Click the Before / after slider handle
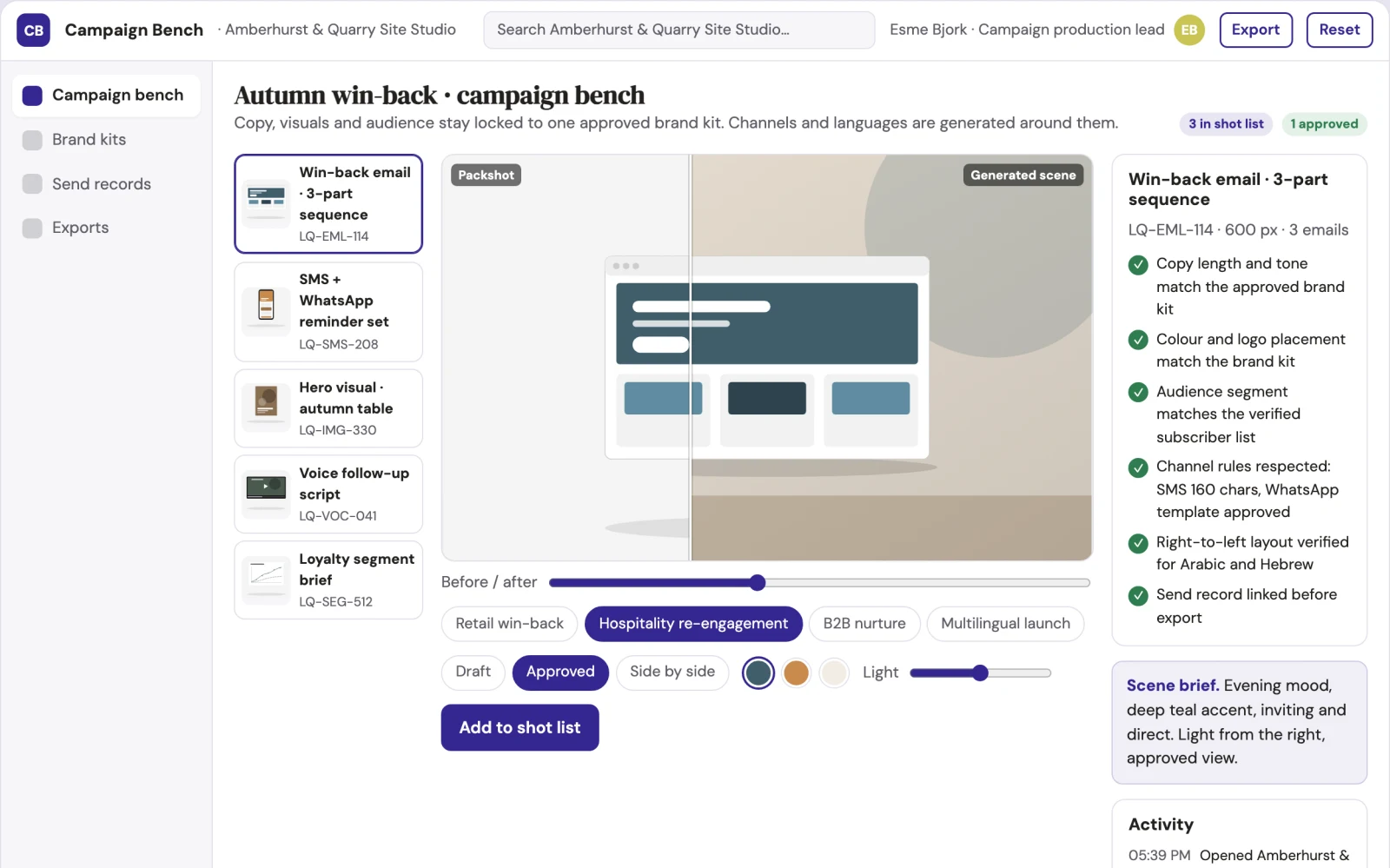The width and height of the screenshot is (1390, 868). point(758,583)
